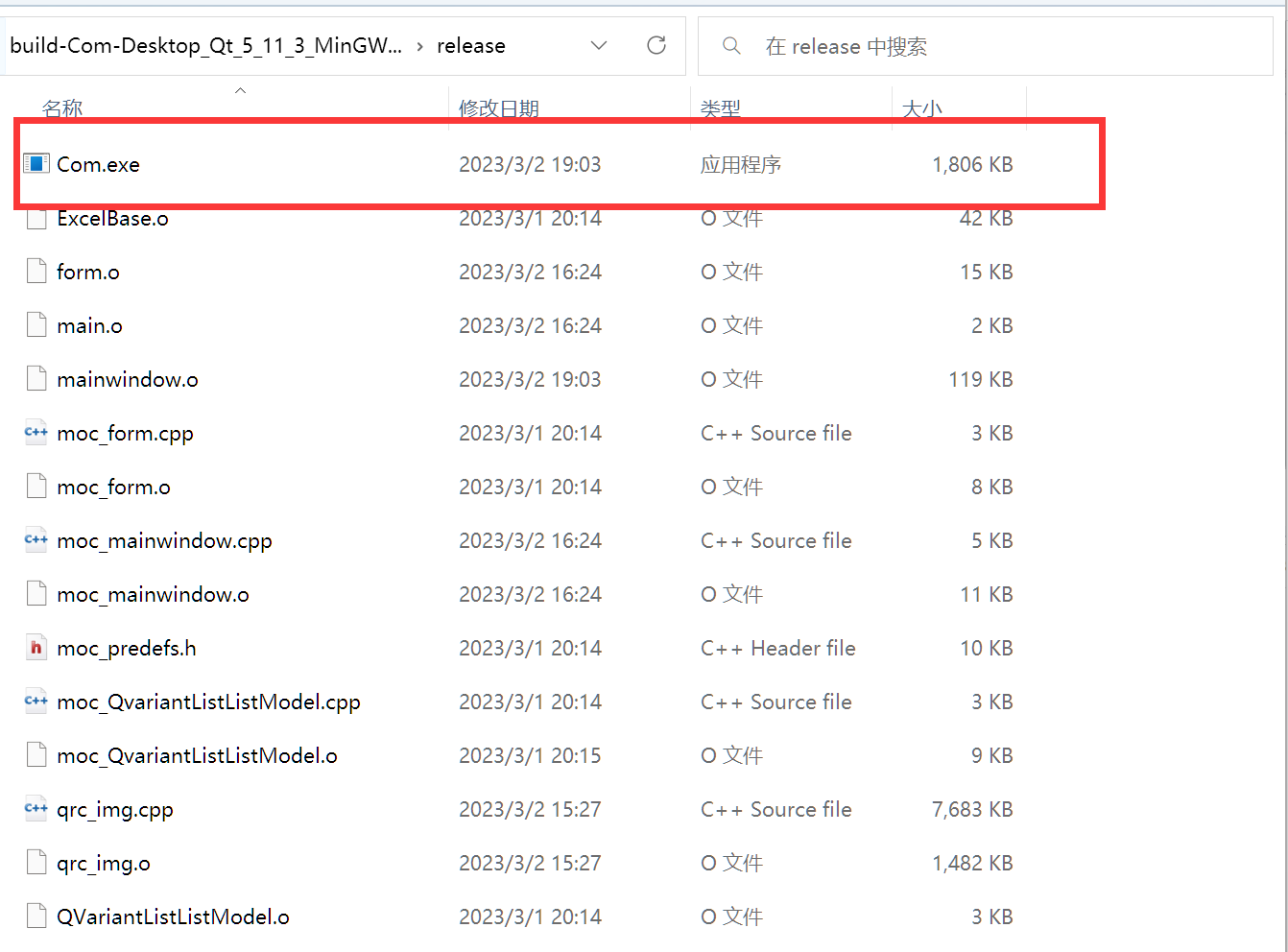
Task: Select the moc_mainwindow.cpp file name
Action: [164, 541]
